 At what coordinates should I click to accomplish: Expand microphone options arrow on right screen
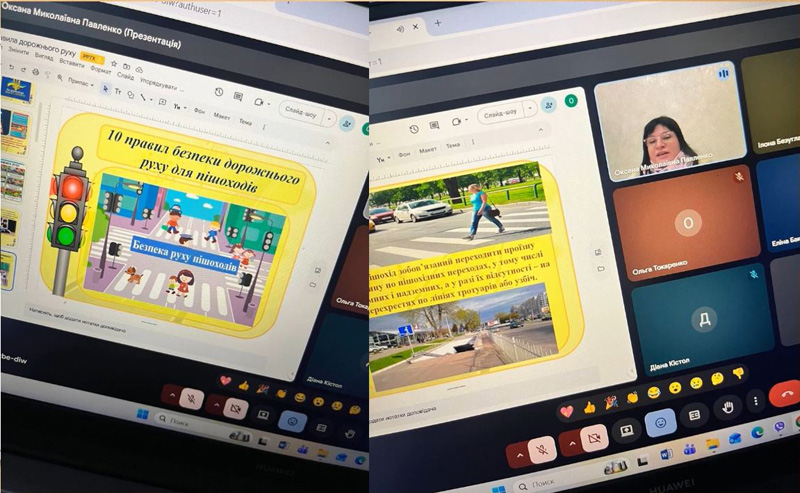[519, 457]
